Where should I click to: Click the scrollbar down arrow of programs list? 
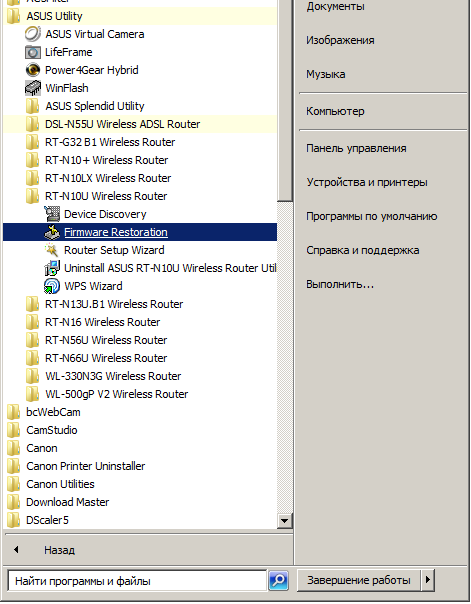[285, 521]
